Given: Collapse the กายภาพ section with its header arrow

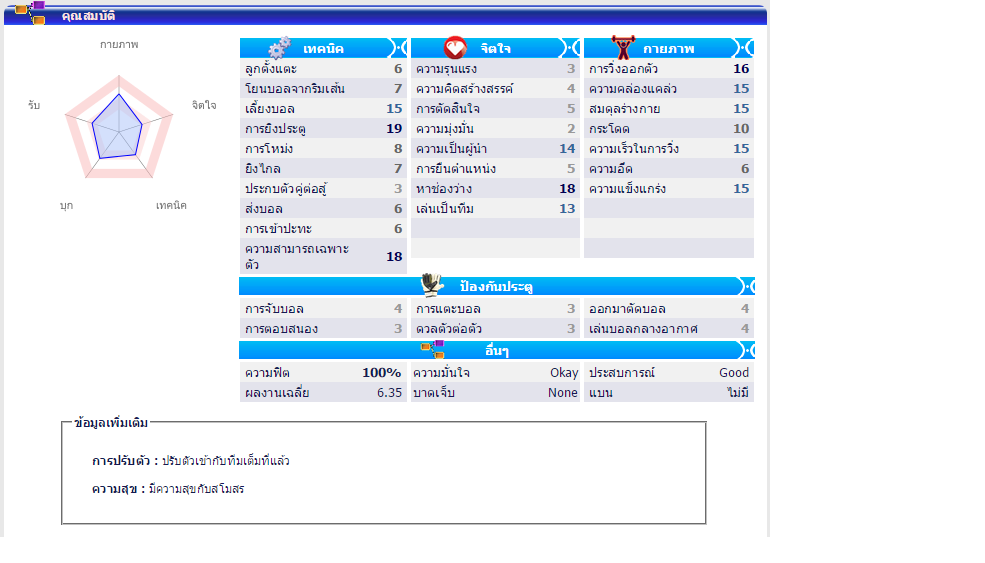Looking at the screenshot, I should click(744, 48).
